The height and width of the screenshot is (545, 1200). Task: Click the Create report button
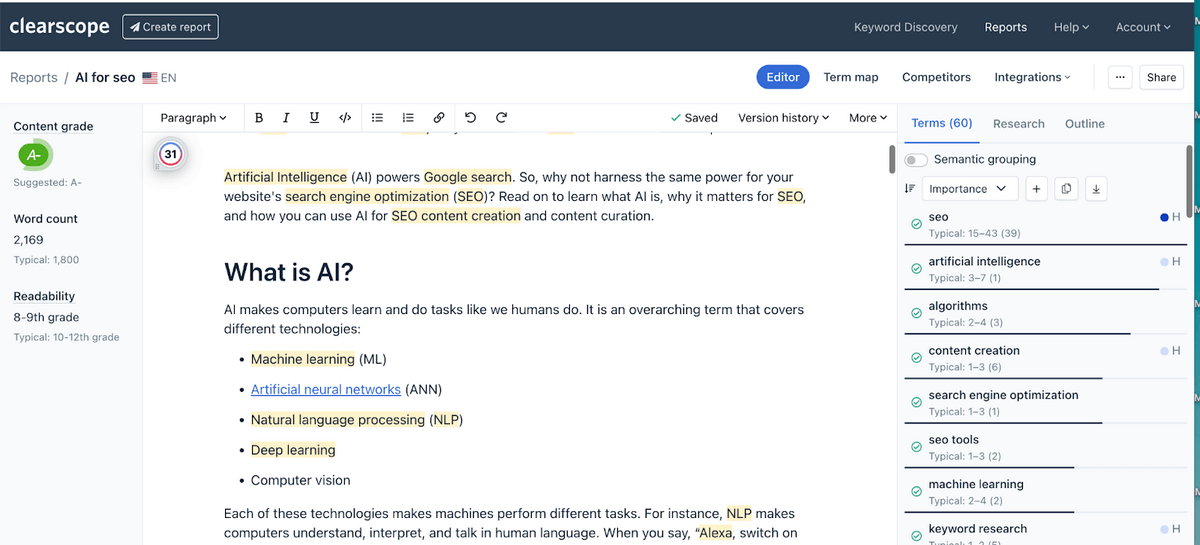pyautogui.click(x=171, y=27)
